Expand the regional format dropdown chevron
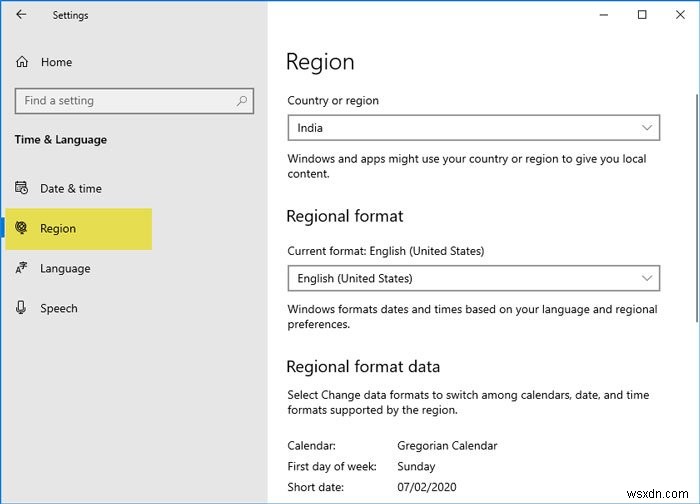This screenshot has height=504, width=700. [x=646, y=278]
